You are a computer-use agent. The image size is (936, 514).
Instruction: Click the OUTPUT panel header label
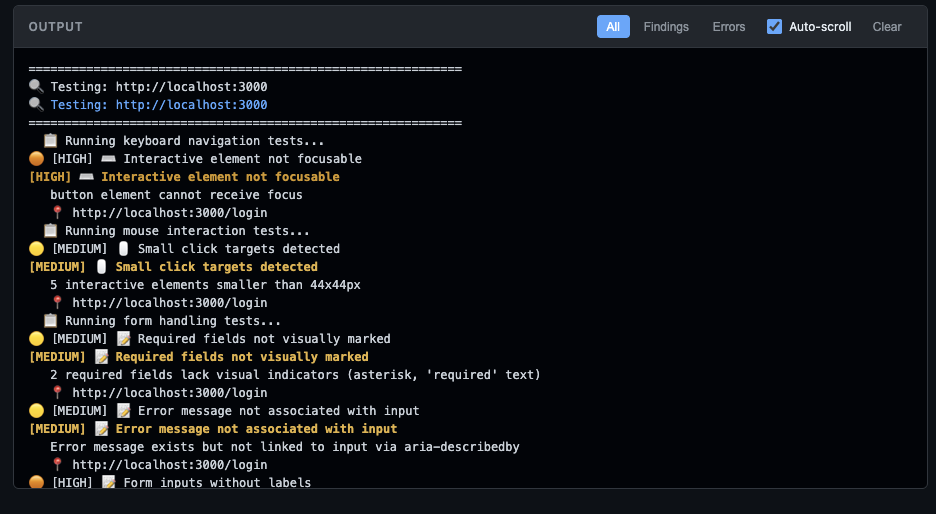[56, 27]
